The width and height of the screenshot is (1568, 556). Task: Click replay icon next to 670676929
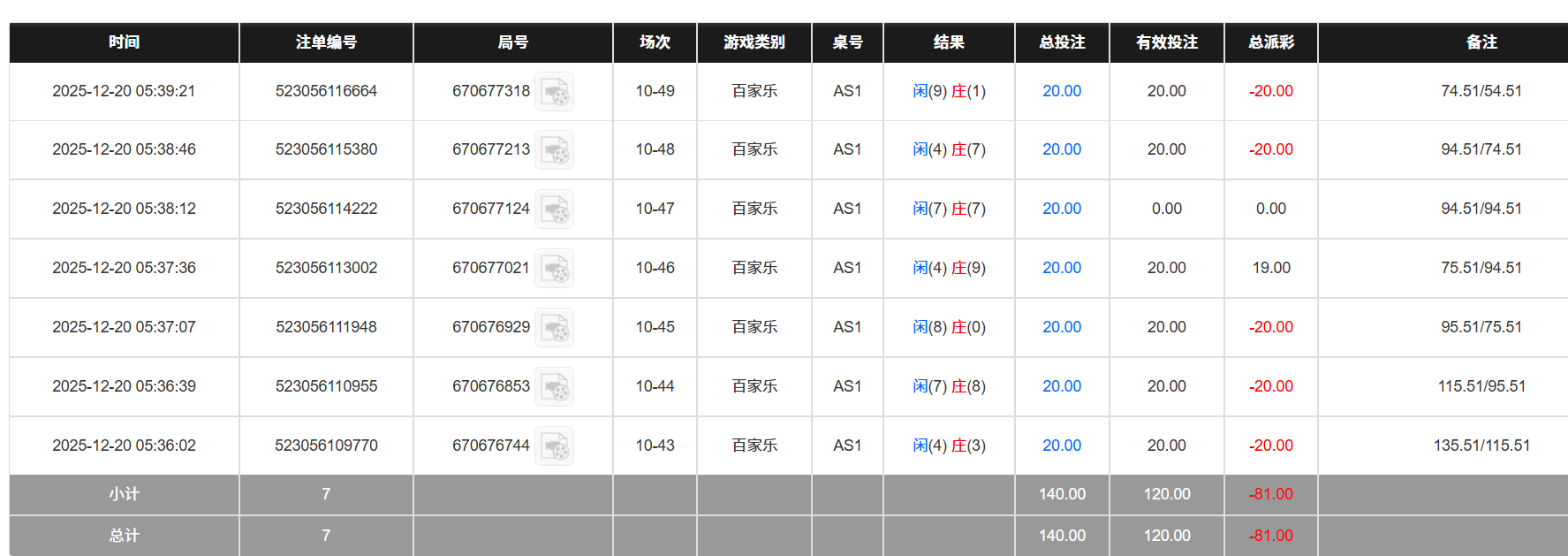point(555,328)
